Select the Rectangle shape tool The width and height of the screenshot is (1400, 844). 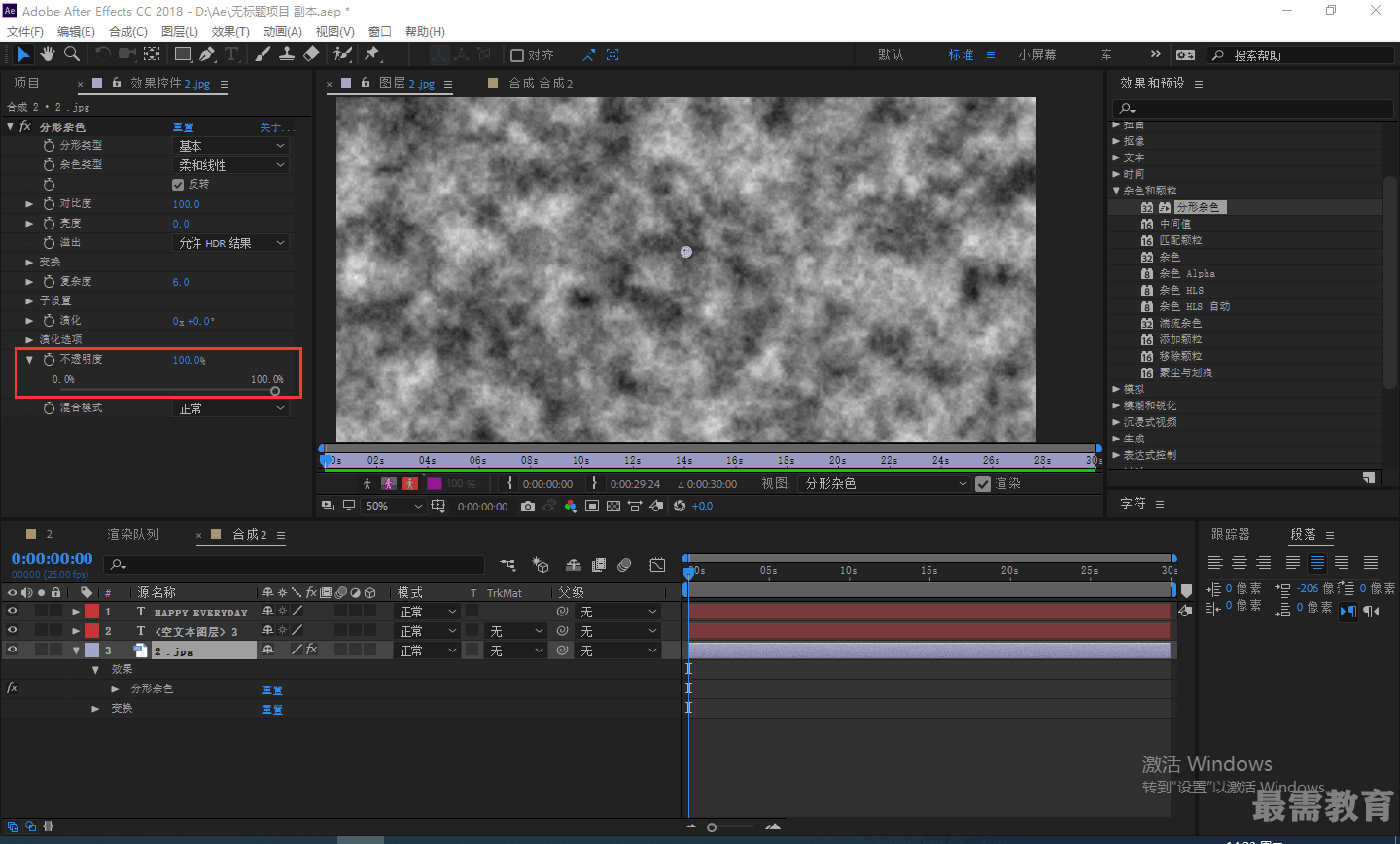(x=183, y=54)
